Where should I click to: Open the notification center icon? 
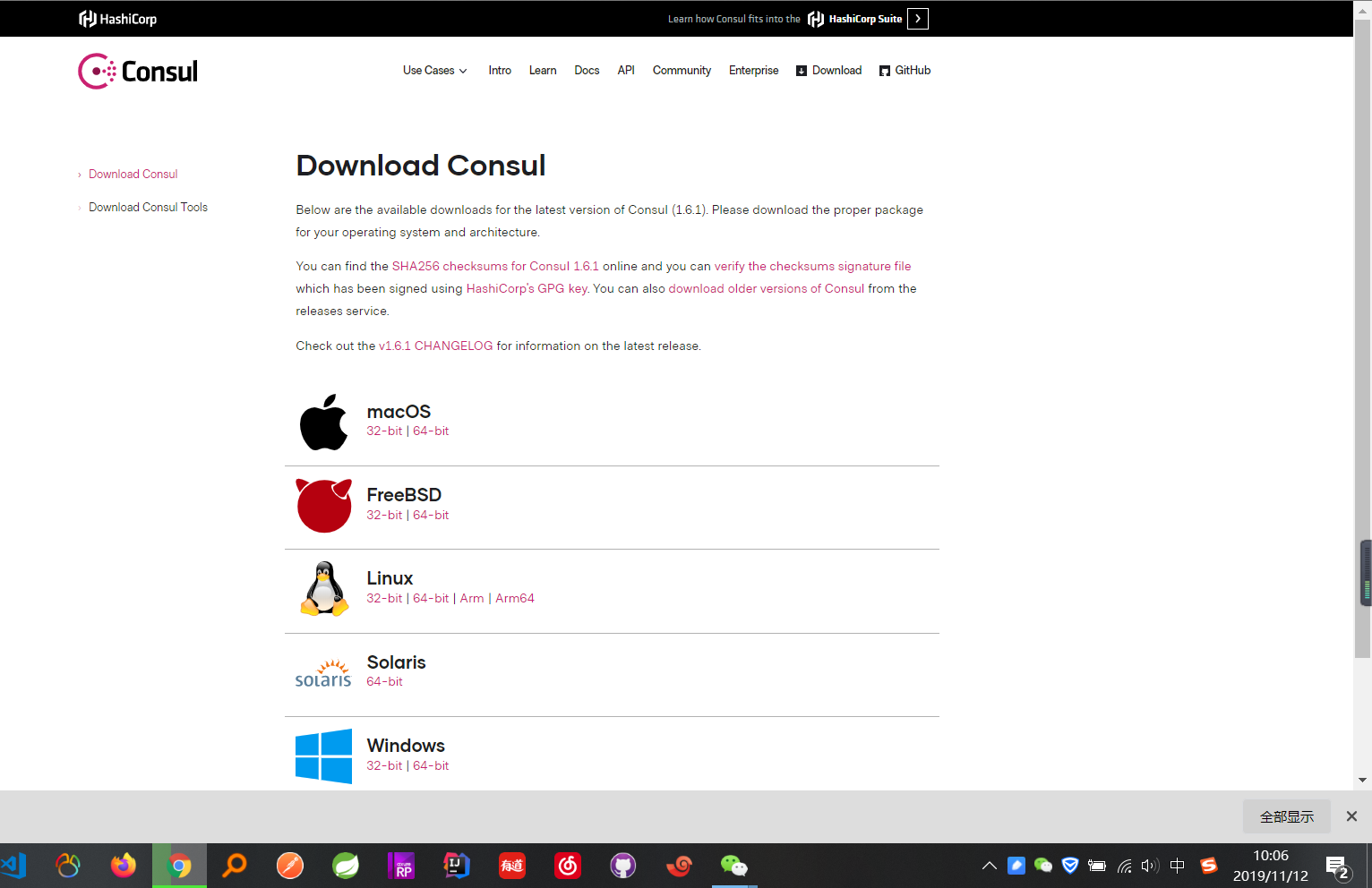[x=1338, y=867]
